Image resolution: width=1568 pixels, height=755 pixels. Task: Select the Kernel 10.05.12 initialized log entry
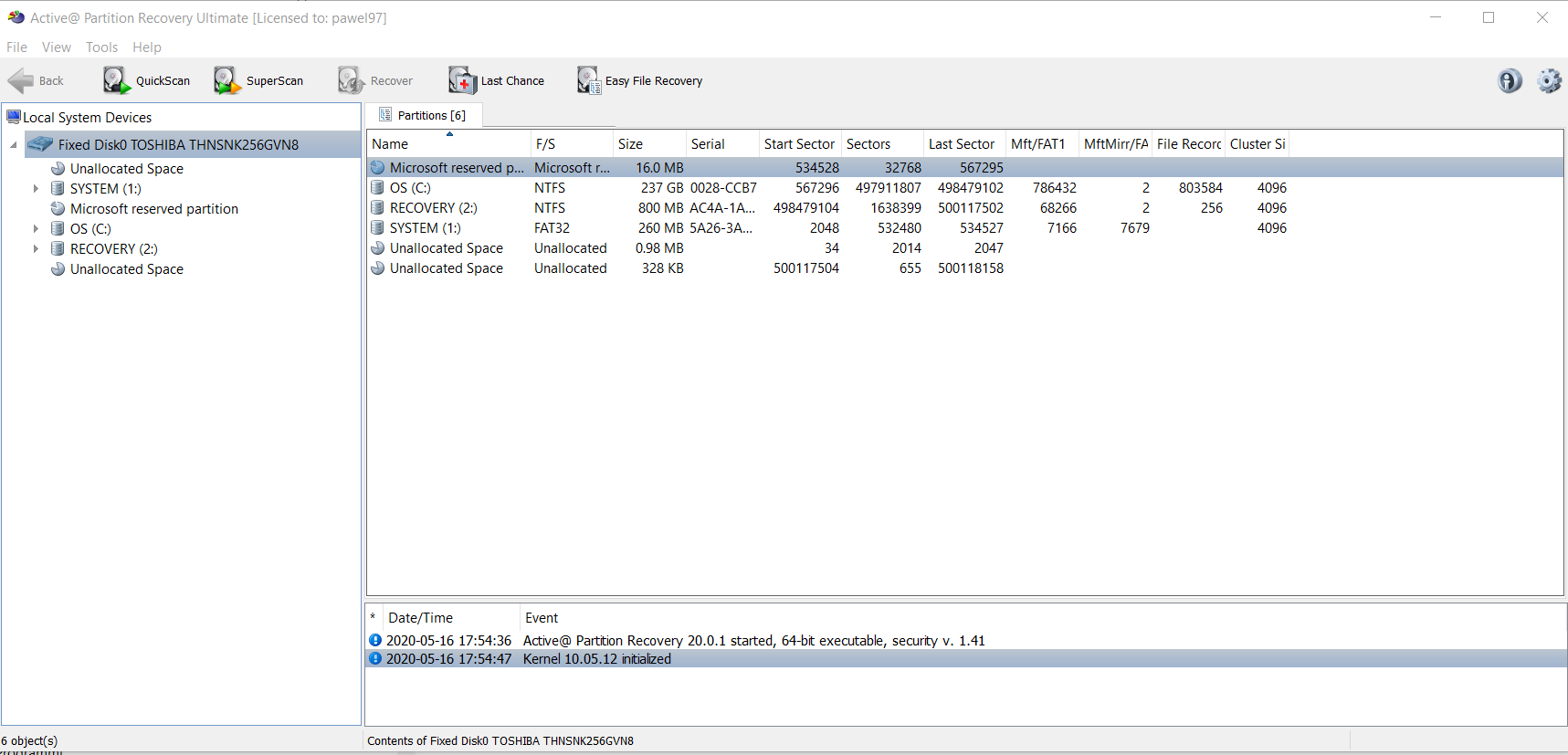click(x=965, y=659)
